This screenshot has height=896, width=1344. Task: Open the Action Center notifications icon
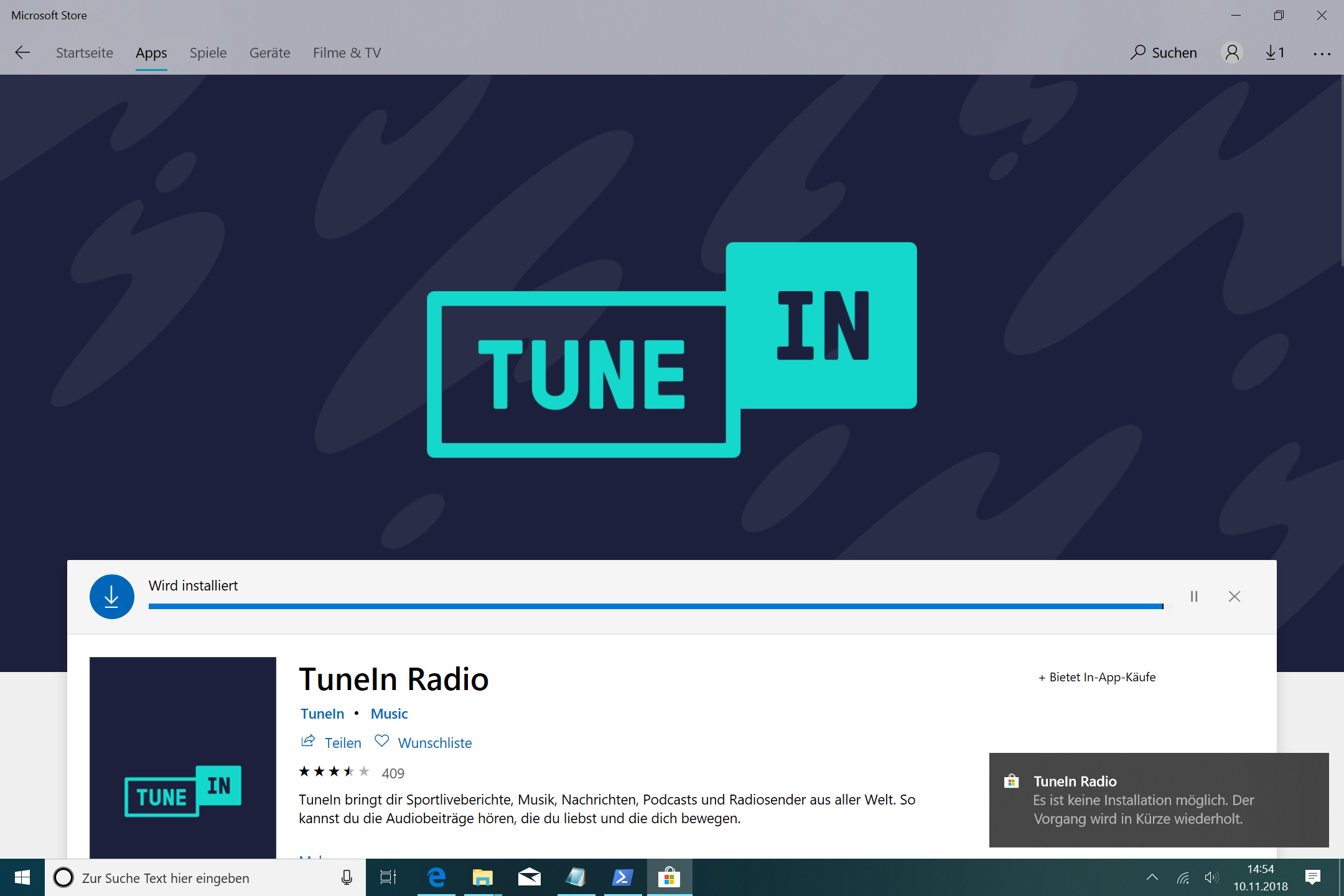point(1313,878)
